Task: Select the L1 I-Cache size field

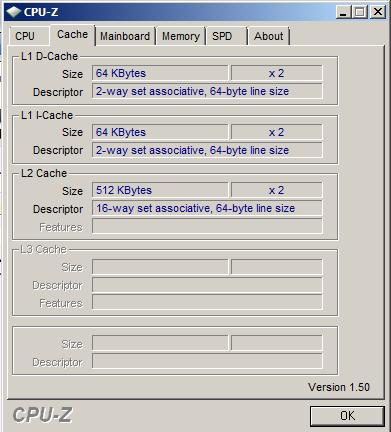Action: (160, 132)
